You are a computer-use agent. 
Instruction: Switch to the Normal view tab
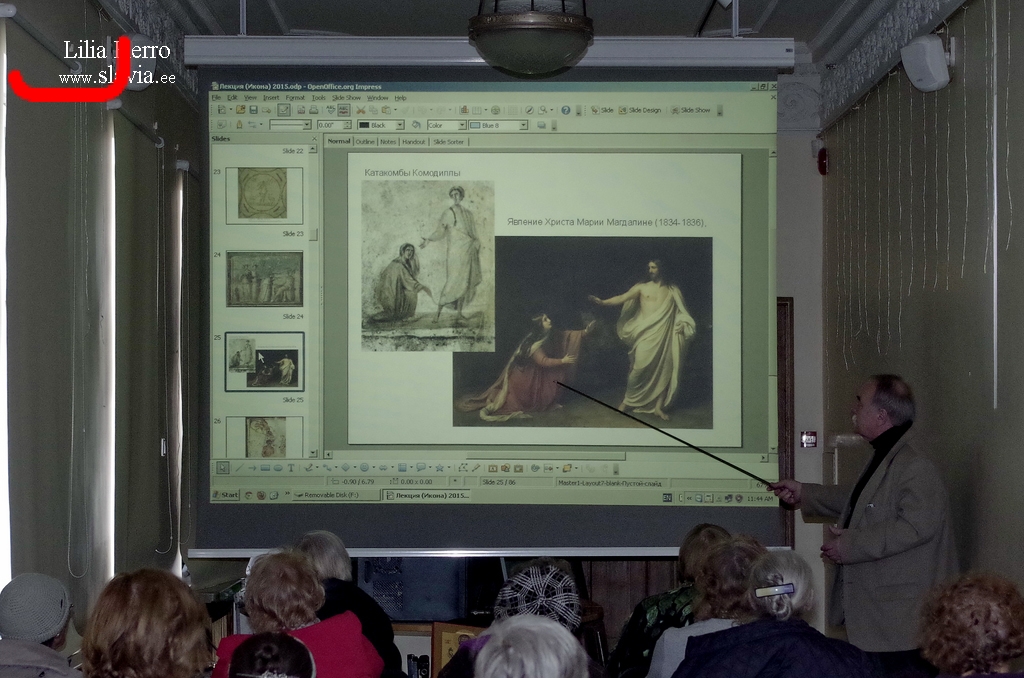coord(339,141)
